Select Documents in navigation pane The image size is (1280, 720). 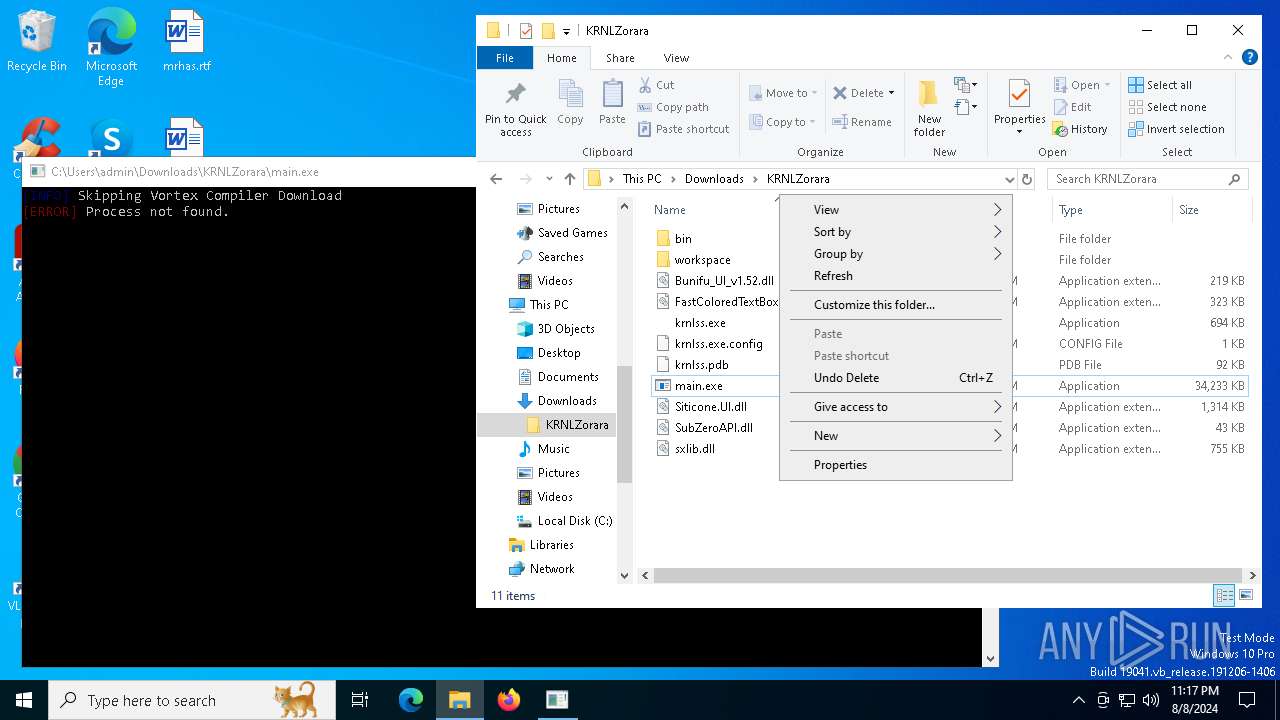click(558, 377)
